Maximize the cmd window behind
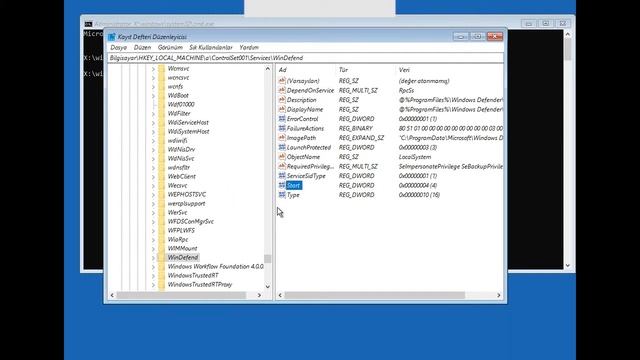 click(545, 24)
